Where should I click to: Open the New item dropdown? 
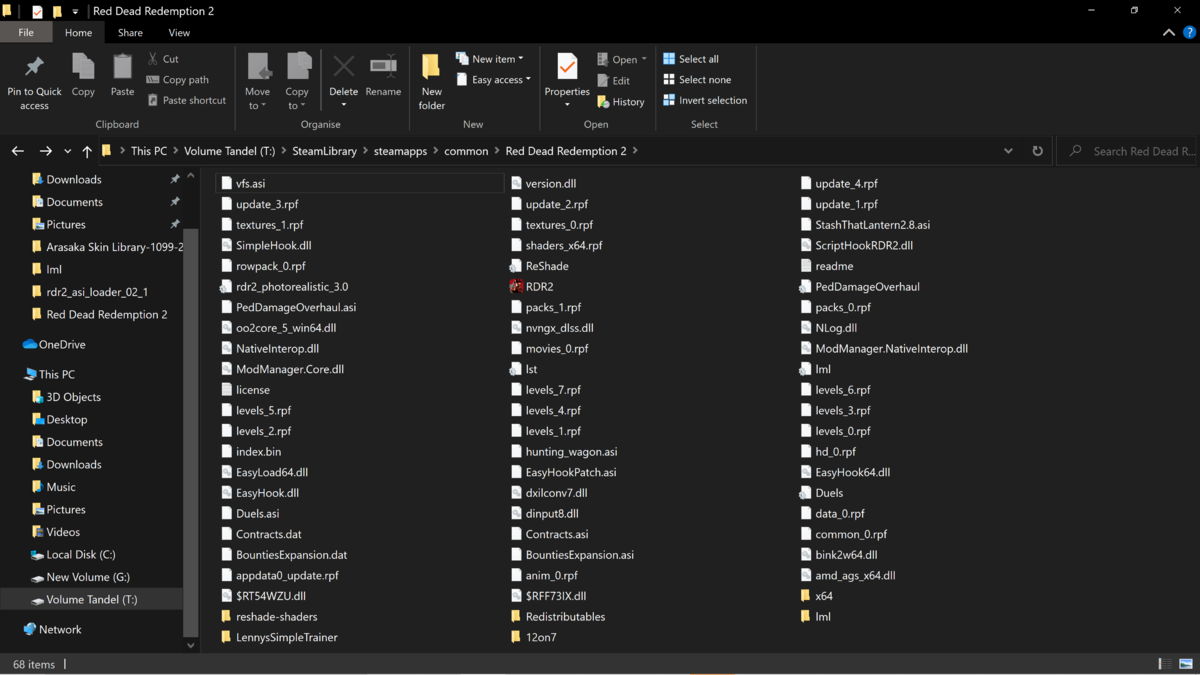pos(490,59)
